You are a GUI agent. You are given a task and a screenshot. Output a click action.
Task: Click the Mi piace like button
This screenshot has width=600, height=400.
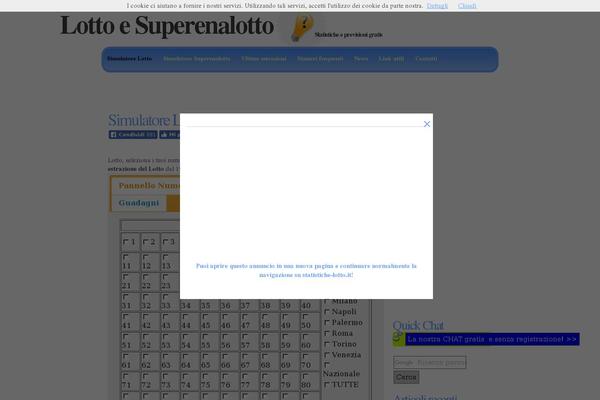pyautogui.click(x=170, y=135)
